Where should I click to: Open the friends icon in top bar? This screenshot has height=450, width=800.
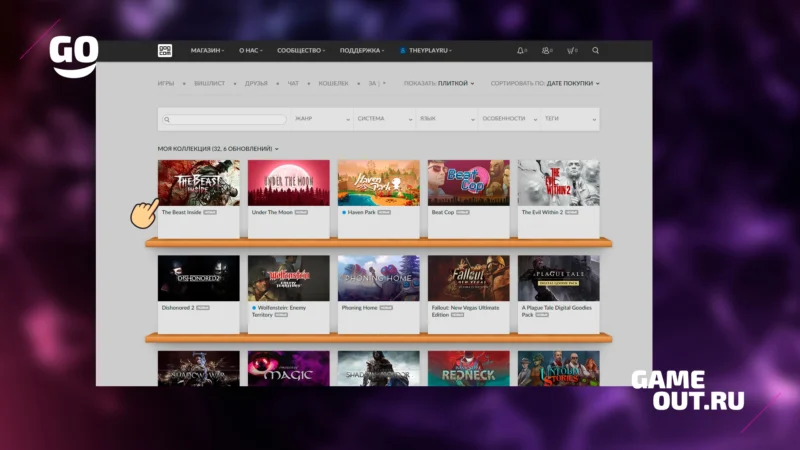pyautogui.click(x=546, y=51)
